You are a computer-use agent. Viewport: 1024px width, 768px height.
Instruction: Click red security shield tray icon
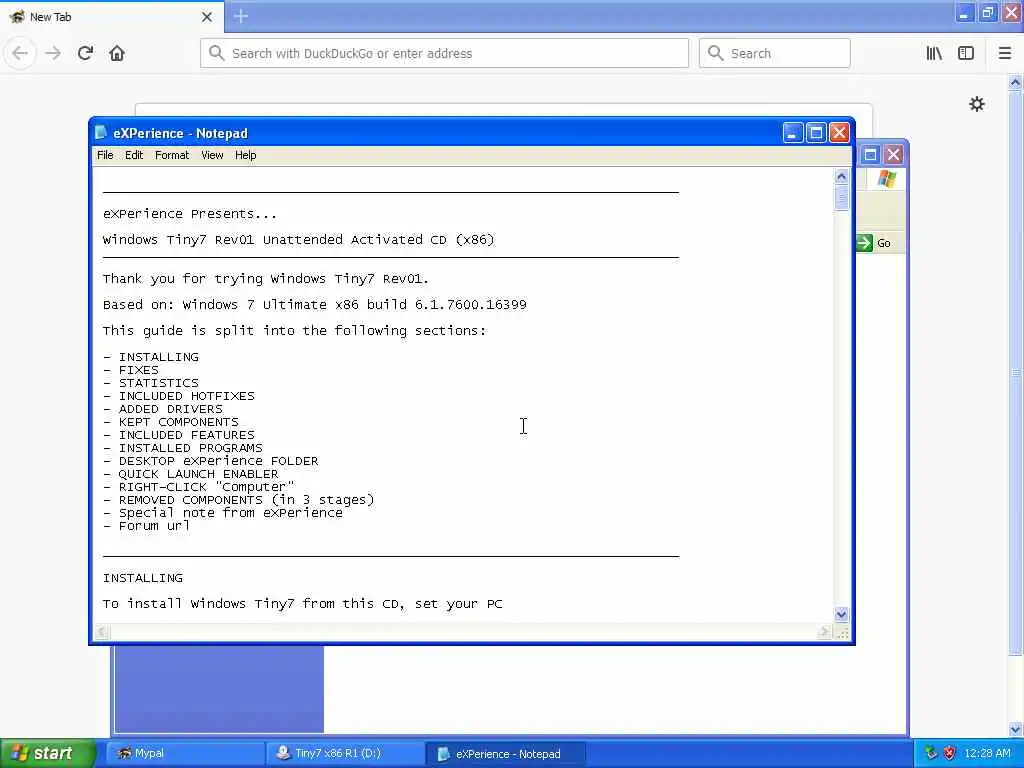[x=950, y=753]
